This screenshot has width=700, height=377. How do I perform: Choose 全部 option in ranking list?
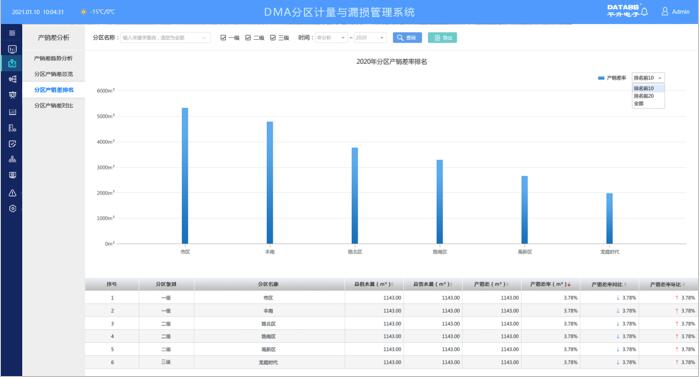(648, 104)
